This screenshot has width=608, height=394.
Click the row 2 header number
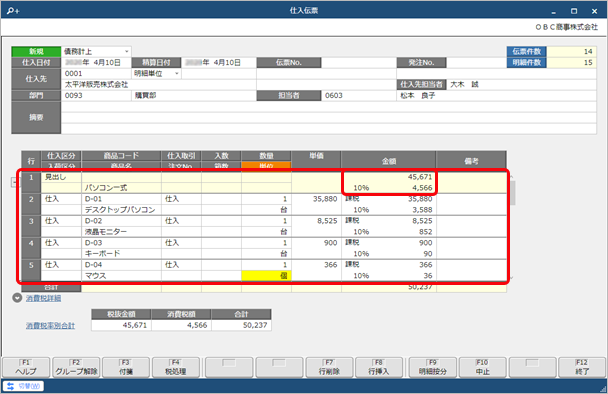[31, 204]
